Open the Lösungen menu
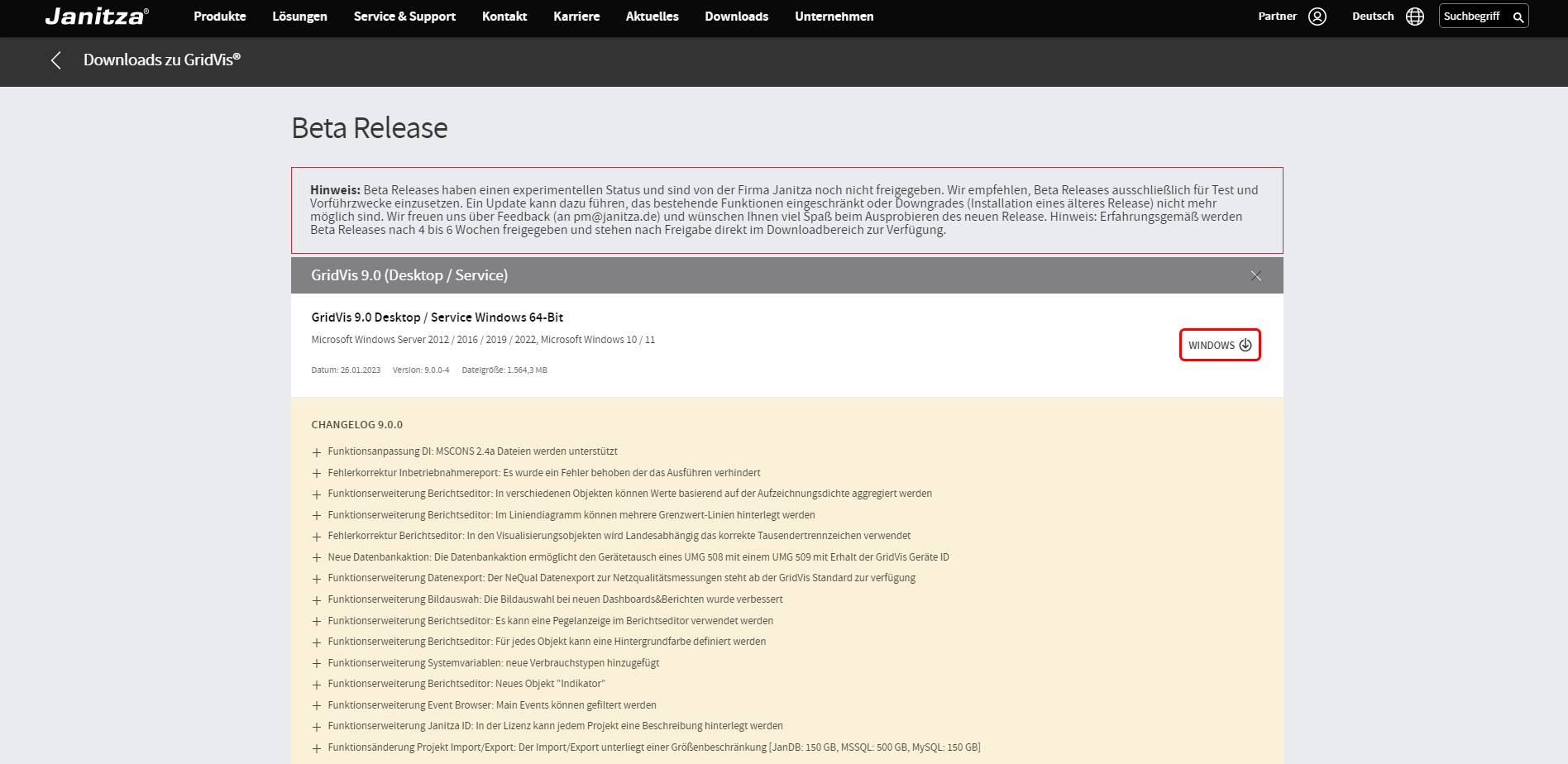Screen dimensions: 1568x764 click(x=299, y=17)
